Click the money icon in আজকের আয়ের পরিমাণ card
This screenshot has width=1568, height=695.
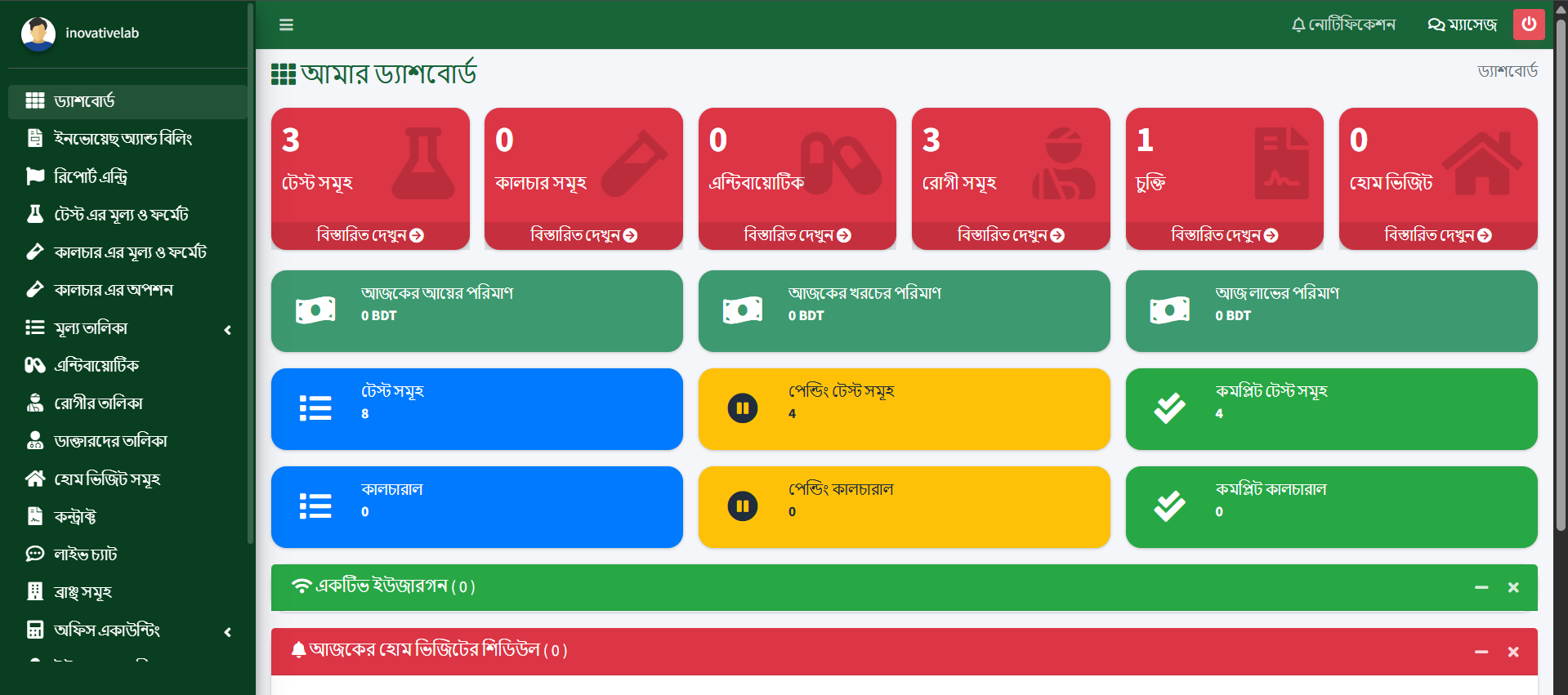[315, 310]
